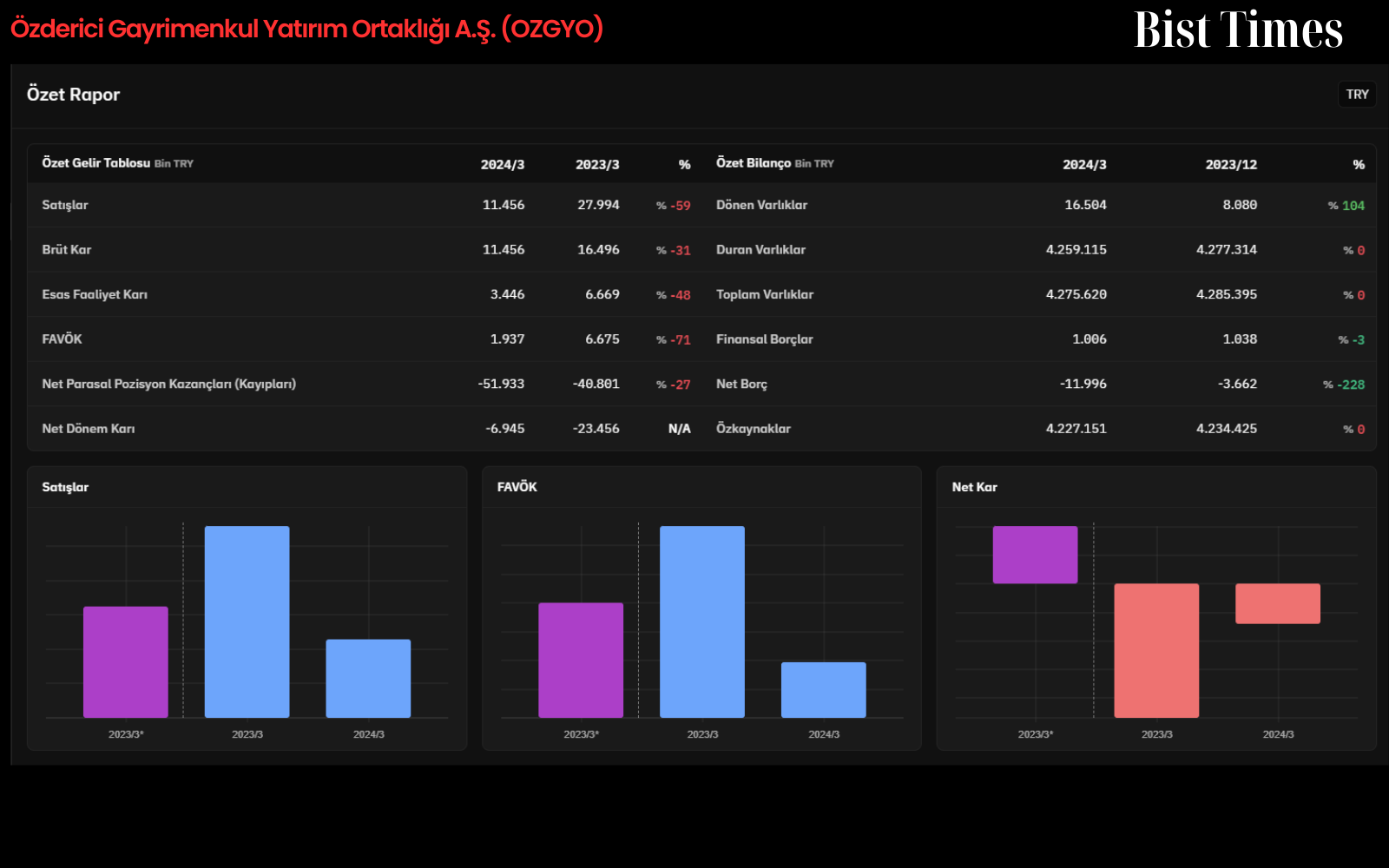The width and height of the screenshot is (1389, 868).
Task: Click the small red 2024/3 Net Kar bar
Action: (x=1278, y=603)
